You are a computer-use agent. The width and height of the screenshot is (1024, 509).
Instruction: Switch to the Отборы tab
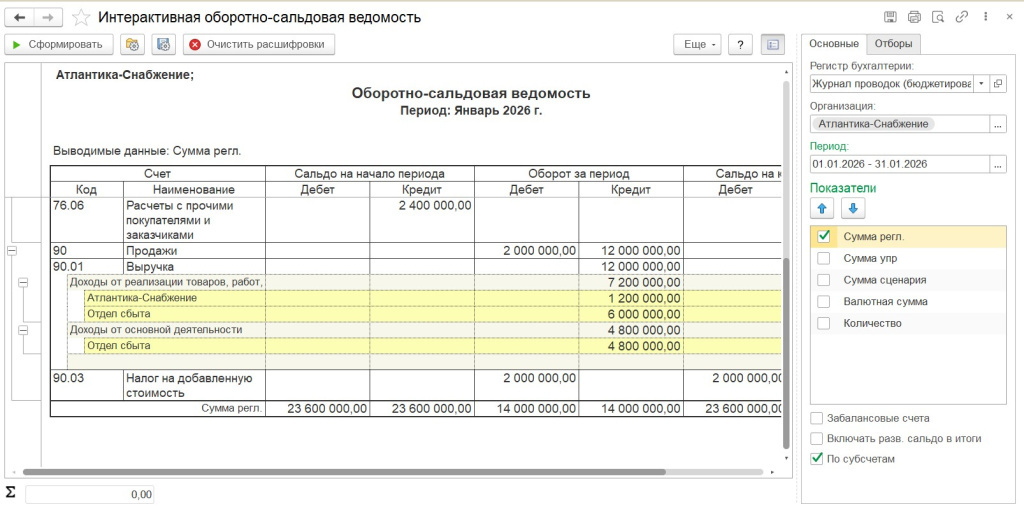(x=893, y=43)
